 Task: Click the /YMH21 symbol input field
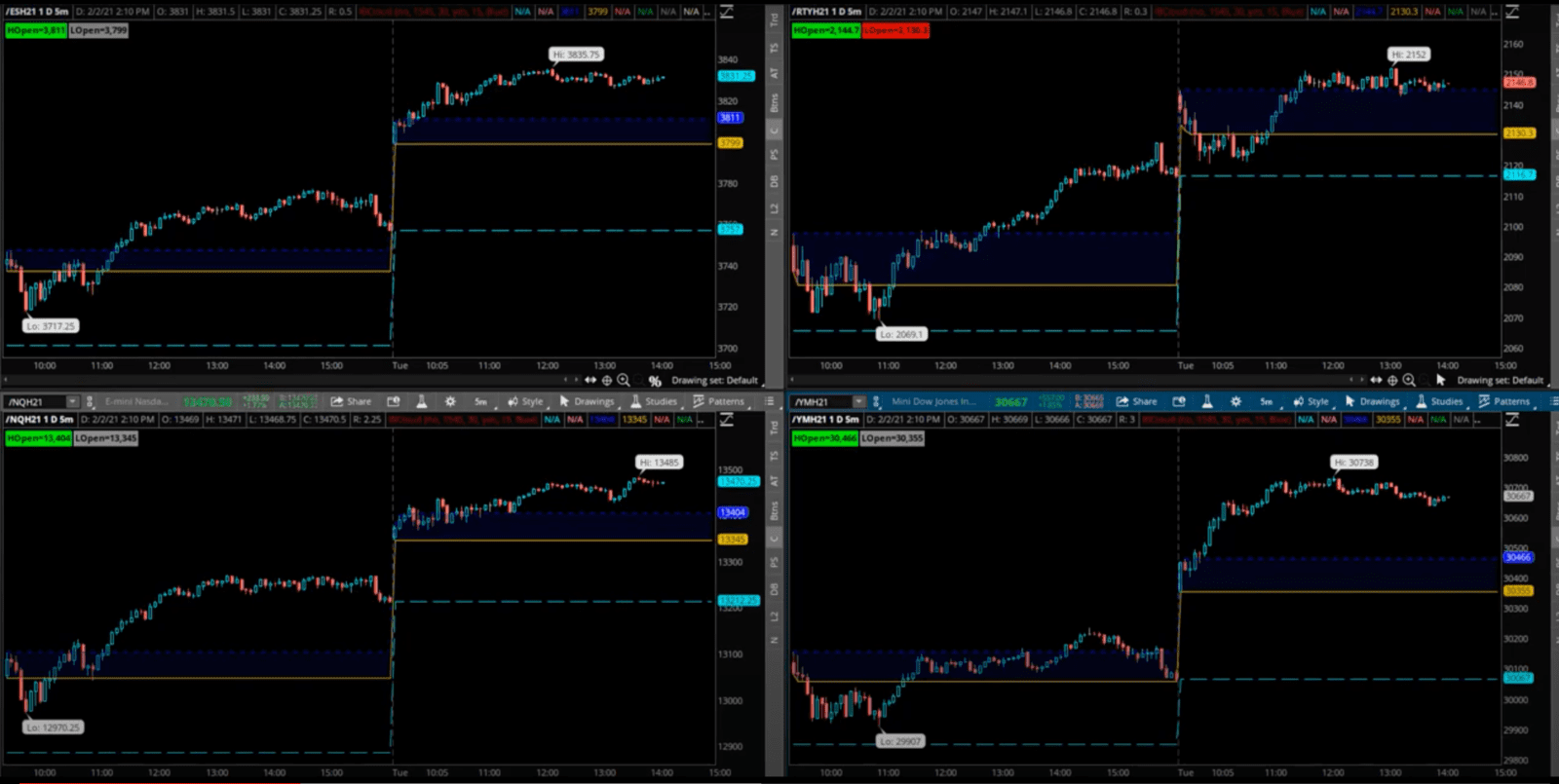[x=821, y=401]
